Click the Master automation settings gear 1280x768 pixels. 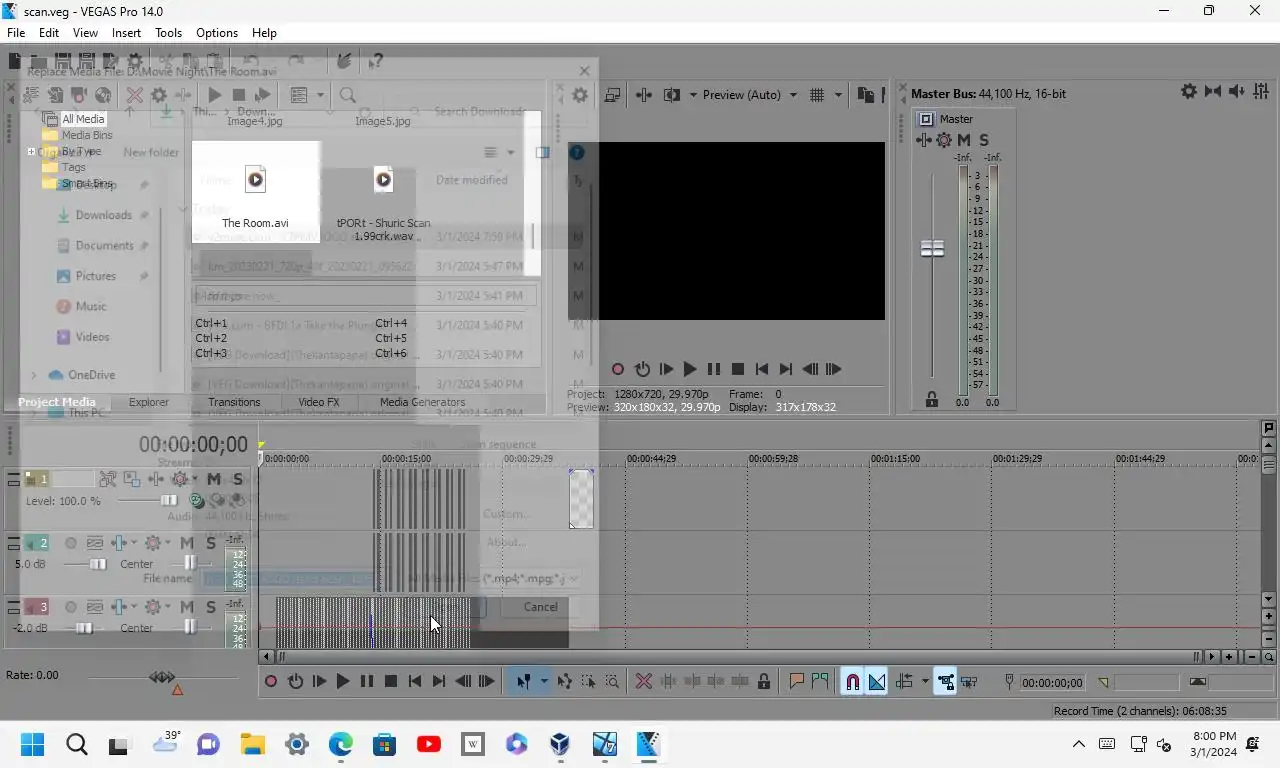944,140
